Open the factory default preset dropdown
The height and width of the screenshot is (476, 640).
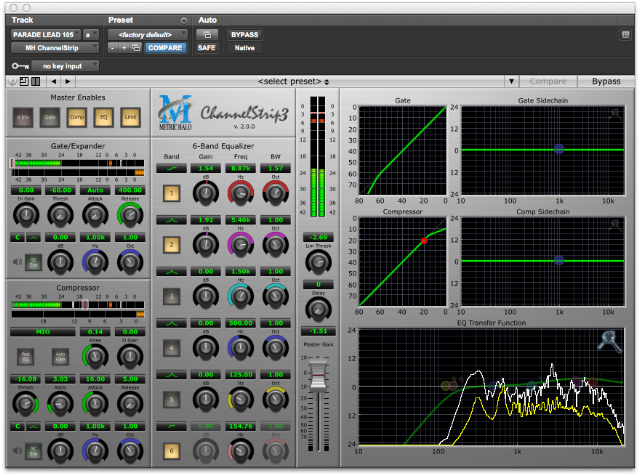point(147,35)
